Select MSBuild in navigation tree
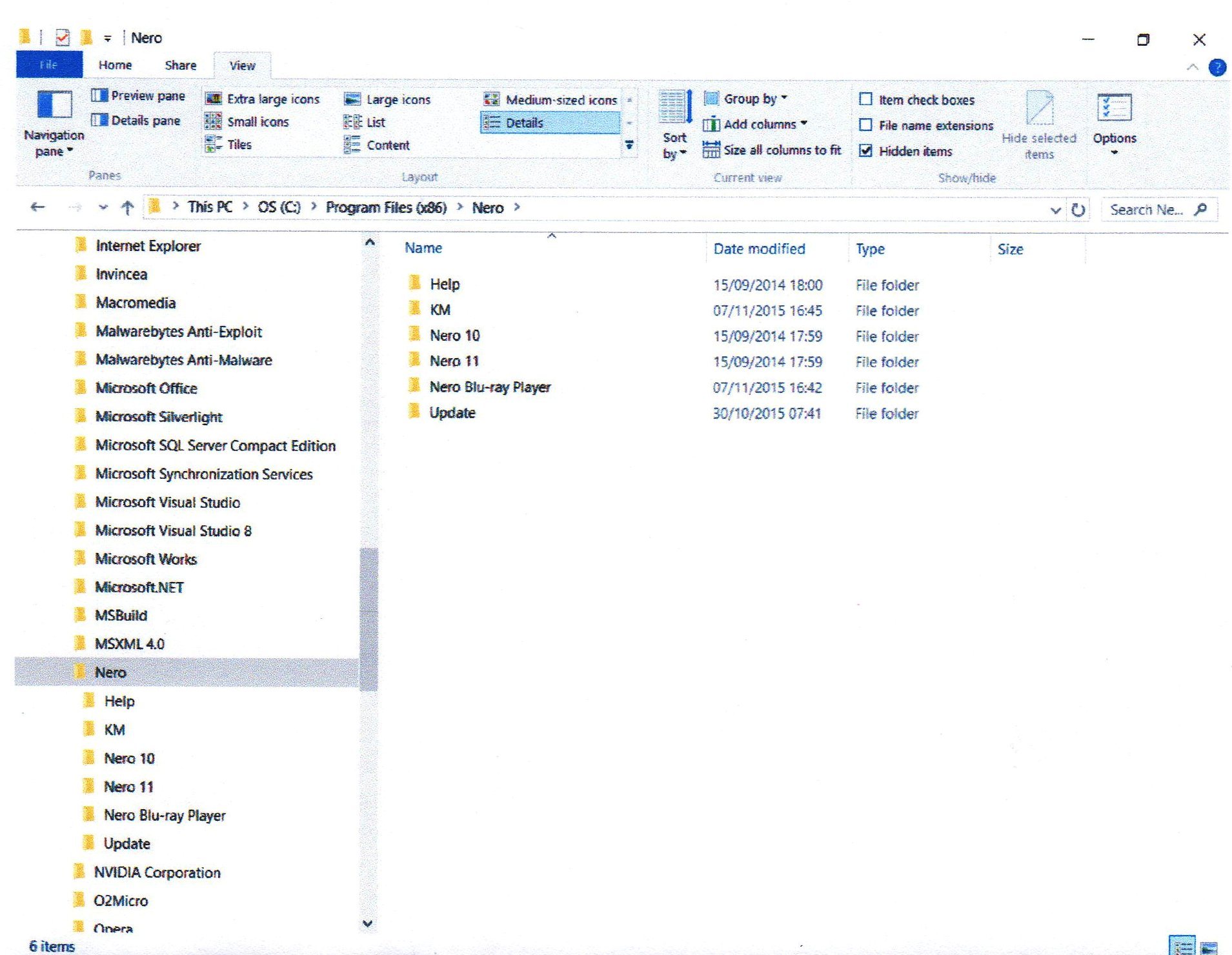1232x955 pixels. pos(121,616)
